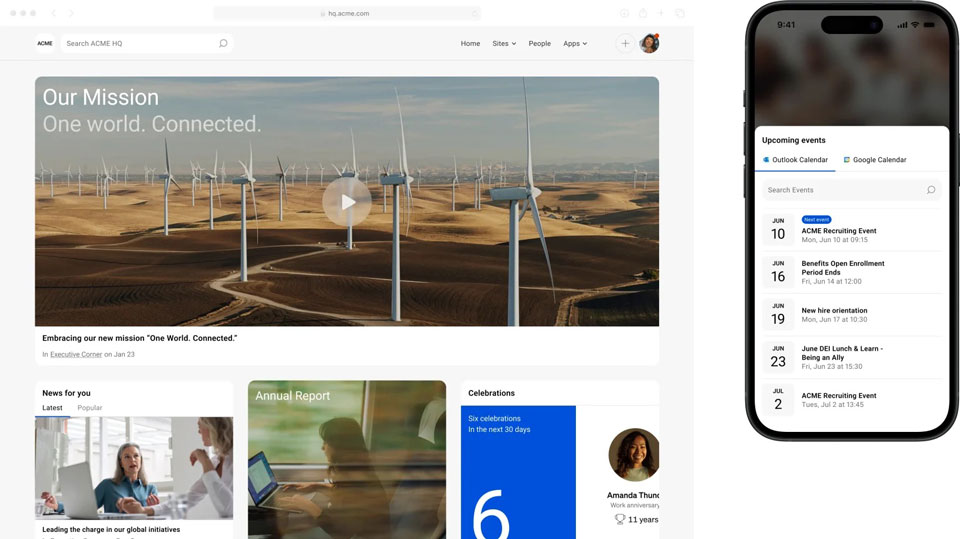Open the Executive Corner link
This screenshot has width=960, height=539.
point(76,355)
